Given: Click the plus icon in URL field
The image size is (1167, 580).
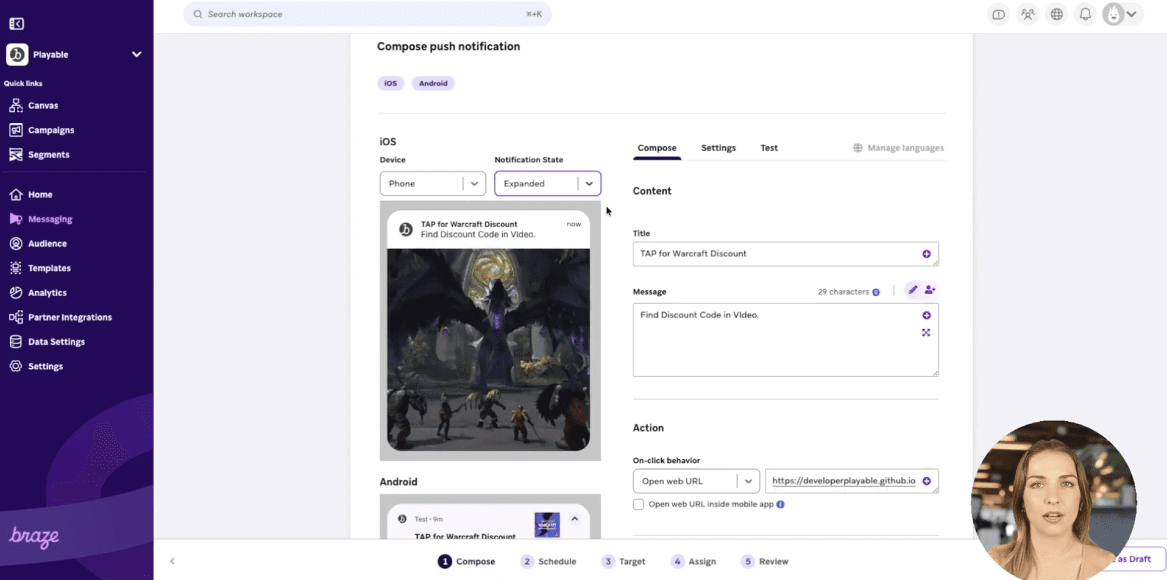Looking at the screenshot, I should pyautogui.click(x=927, y=481).
